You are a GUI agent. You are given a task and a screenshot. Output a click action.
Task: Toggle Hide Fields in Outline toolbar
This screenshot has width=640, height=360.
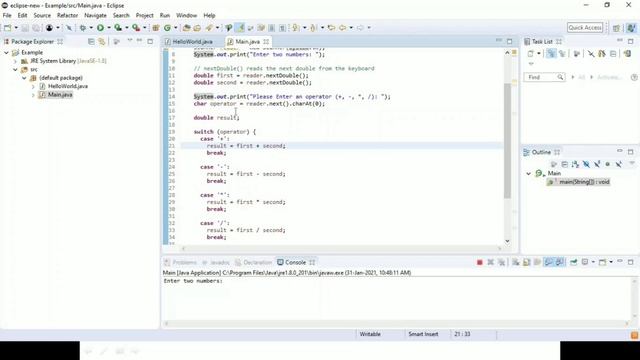point(586,164)
